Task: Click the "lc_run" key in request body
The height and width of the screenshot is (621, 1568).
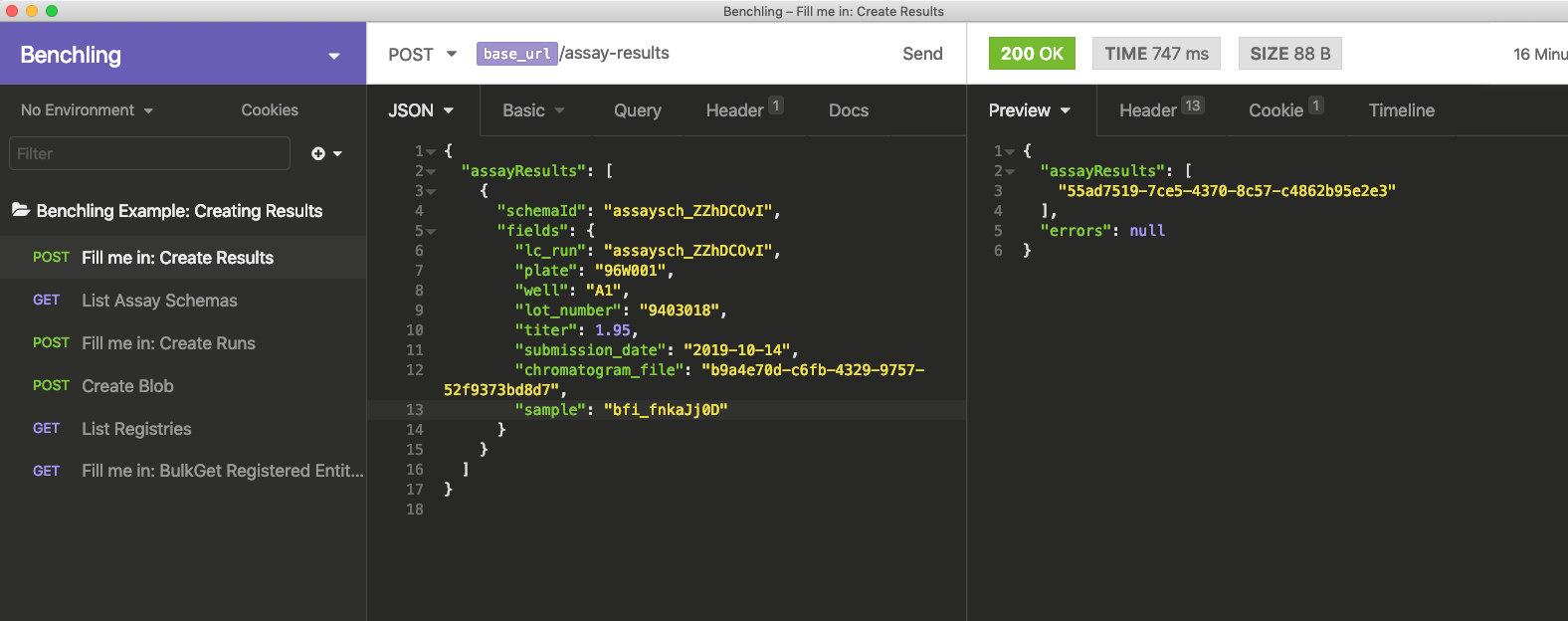Action: tap(550, 251)
